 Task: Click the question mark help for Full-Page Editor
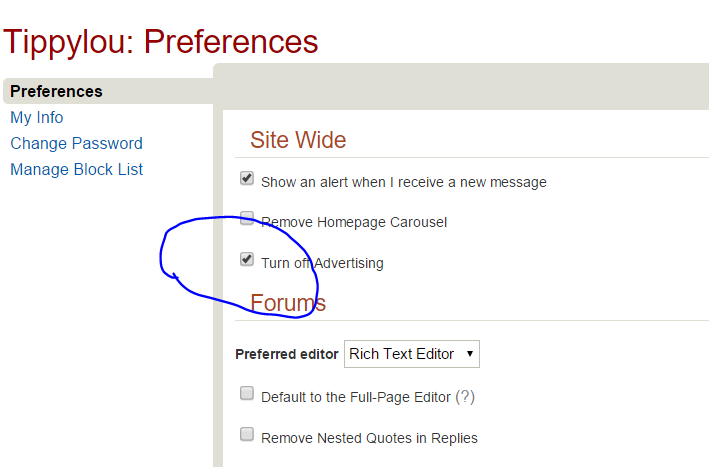pyautogui.click(x=465, y=397)
